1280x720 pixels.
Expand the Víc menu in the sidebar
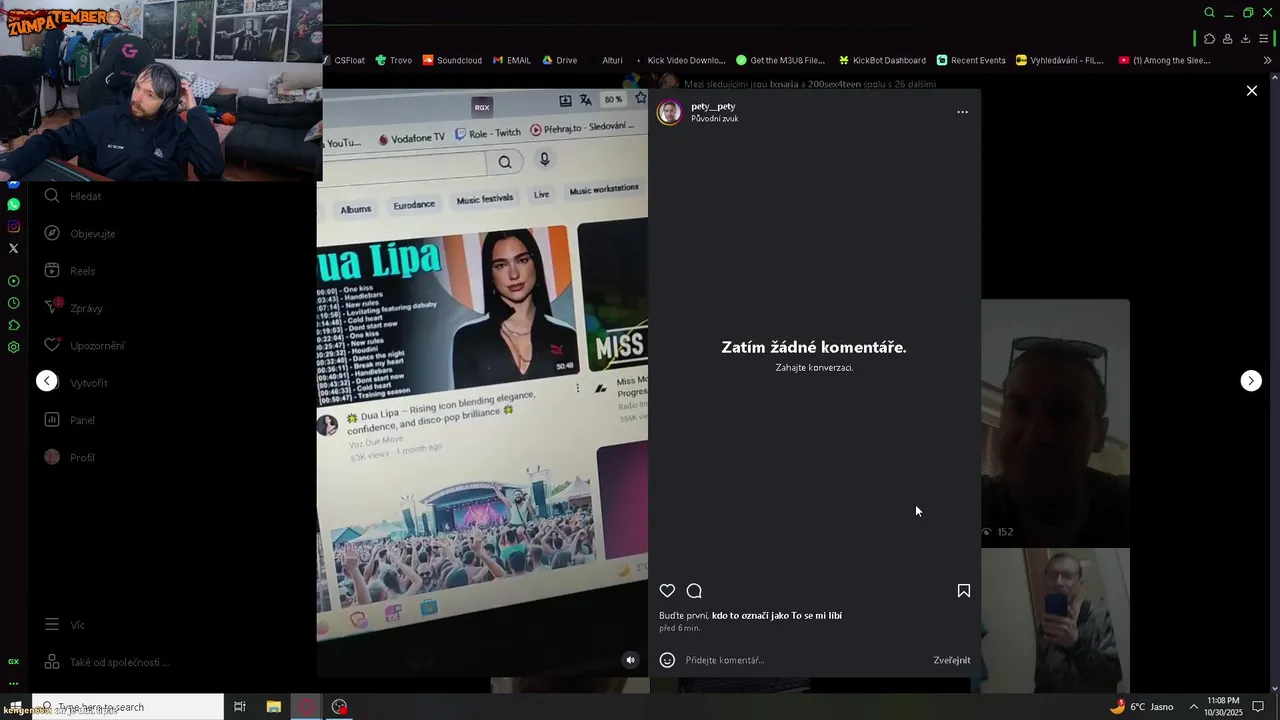[x=65, y=625]
